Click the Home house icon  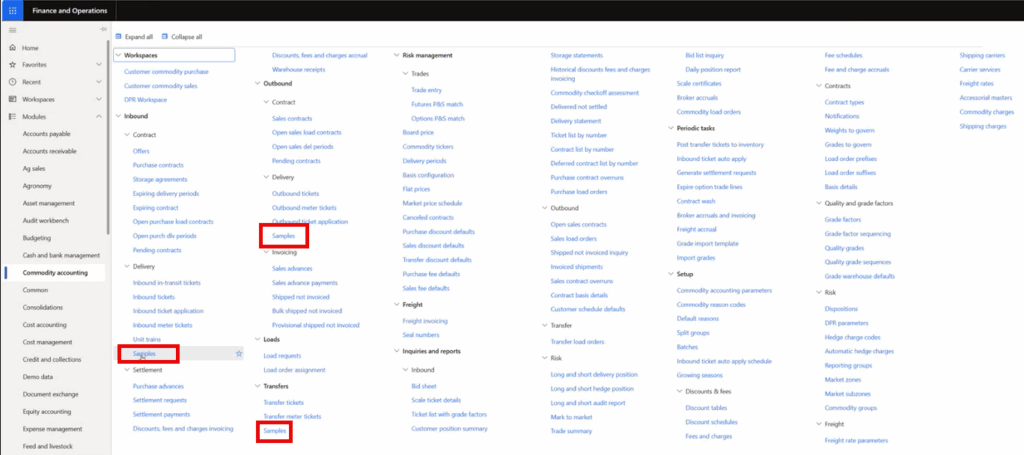(x=12, y=48)
